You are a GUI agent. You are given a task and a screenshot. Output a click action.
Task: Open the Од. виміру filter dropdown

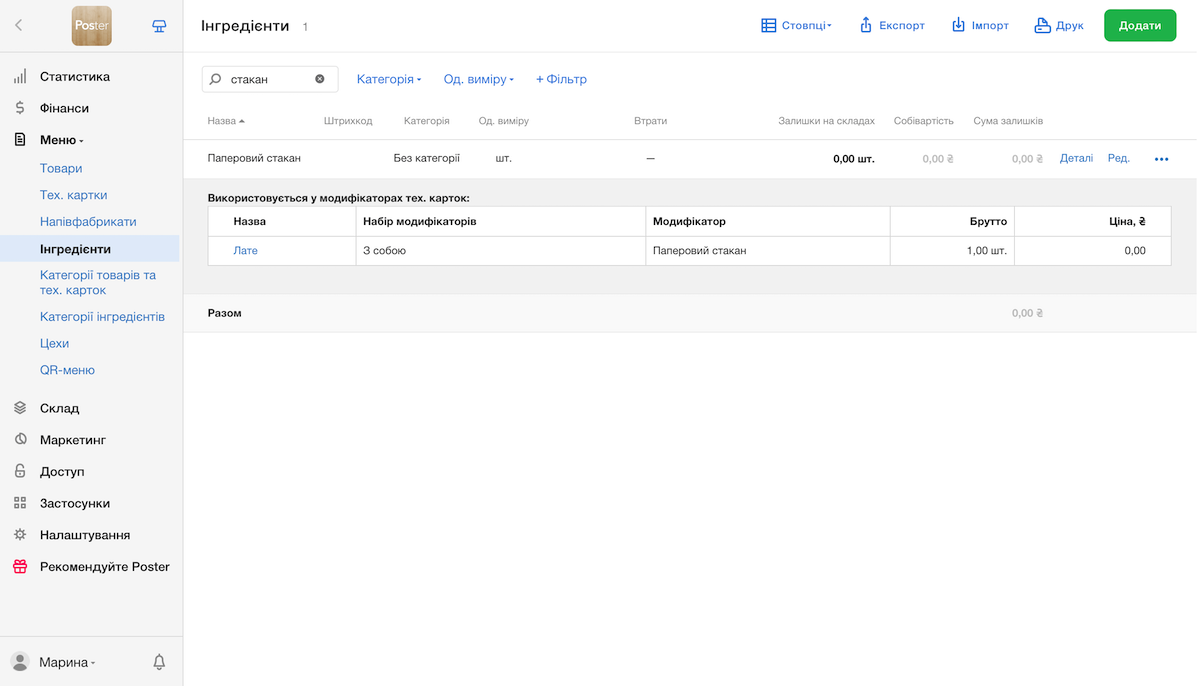478,79
